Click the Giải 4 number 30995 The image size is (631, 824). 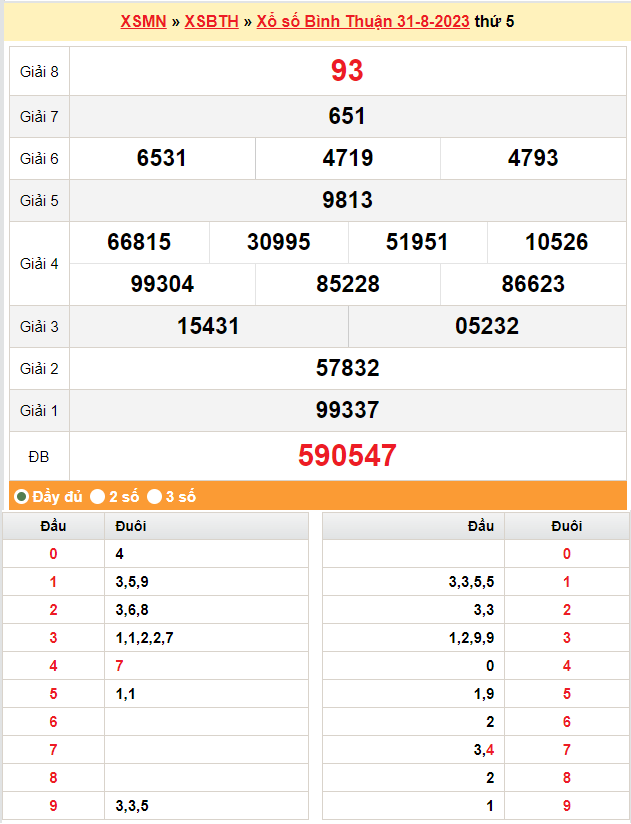point(279,242)
